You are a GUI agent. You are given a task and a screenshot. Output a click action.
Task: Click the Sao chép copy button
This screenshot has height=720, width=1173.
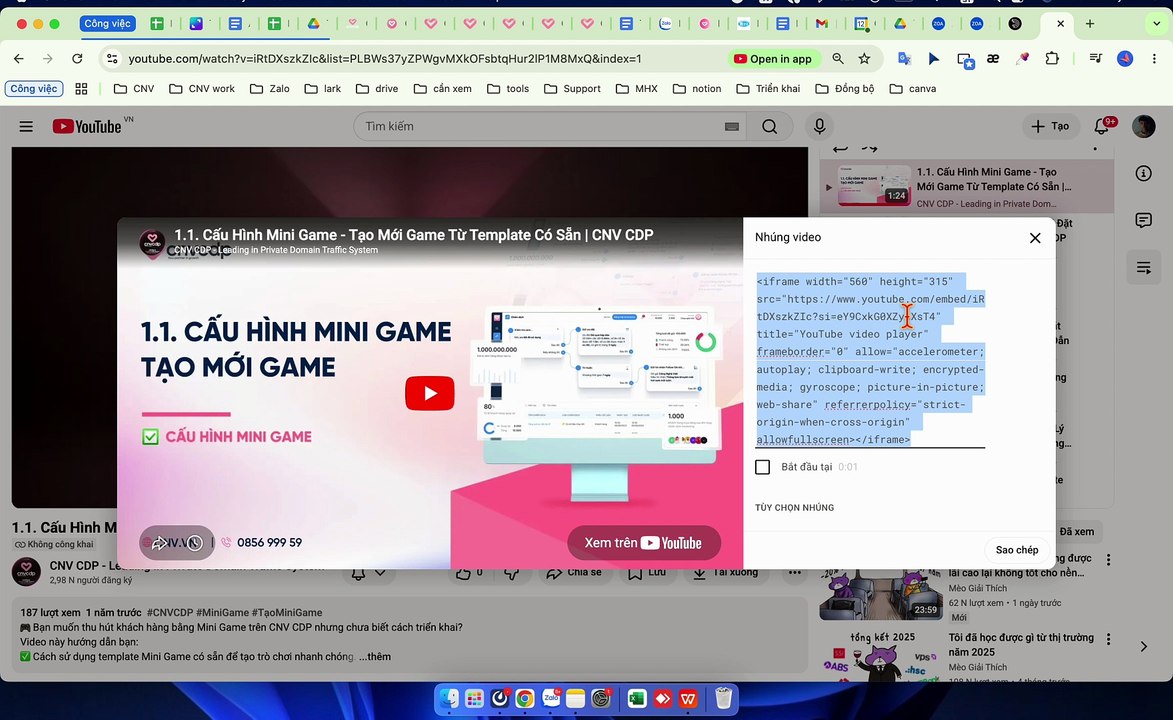coord(1017,550)
